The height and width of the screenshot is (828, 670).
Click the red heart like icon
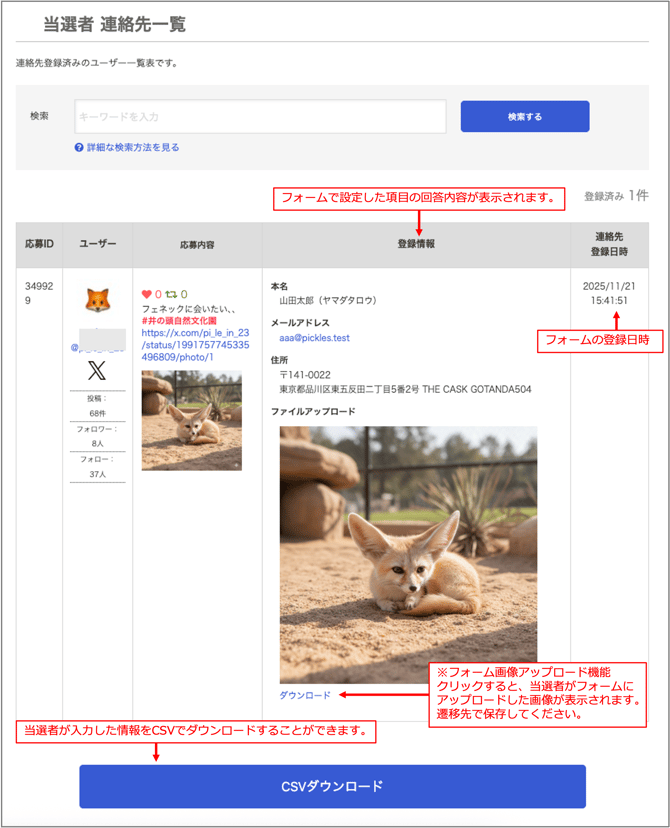[x=147, y=295]
